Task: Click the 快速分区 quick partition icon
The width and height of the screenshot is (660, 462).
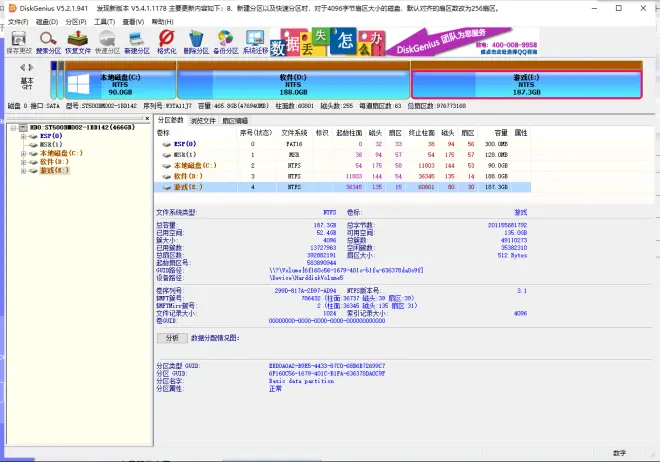Action: (x=107, y=42)
